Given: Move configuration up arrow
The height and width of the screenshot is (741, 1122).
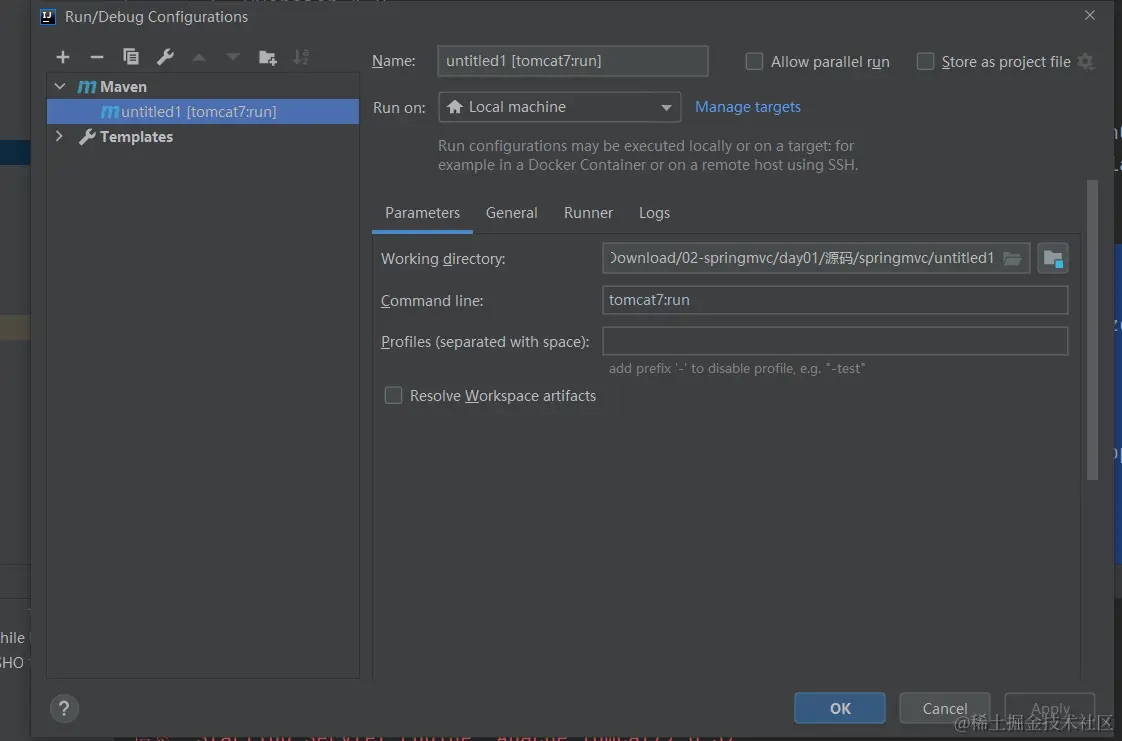Looking at the screenshot, I should click(x=199, y=57).
